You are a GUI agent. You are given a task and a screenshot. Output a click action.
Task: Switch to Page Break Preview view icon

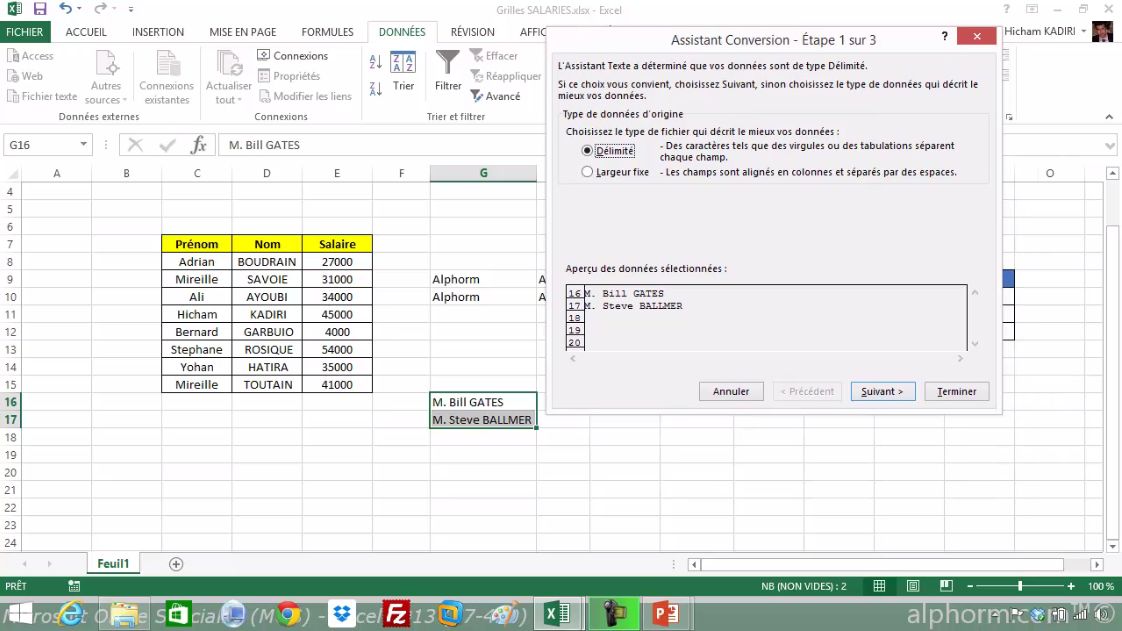click(945, 585)
